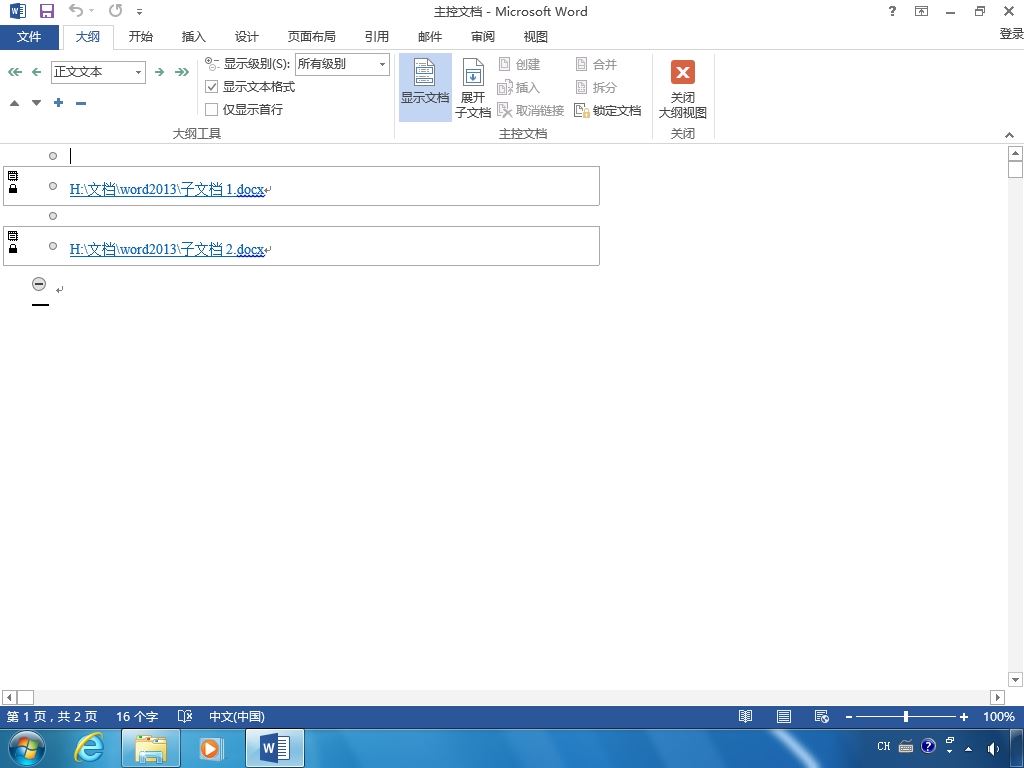Click 合并 merge subdocuments
1024x768 pixels.
pos(596,64)
